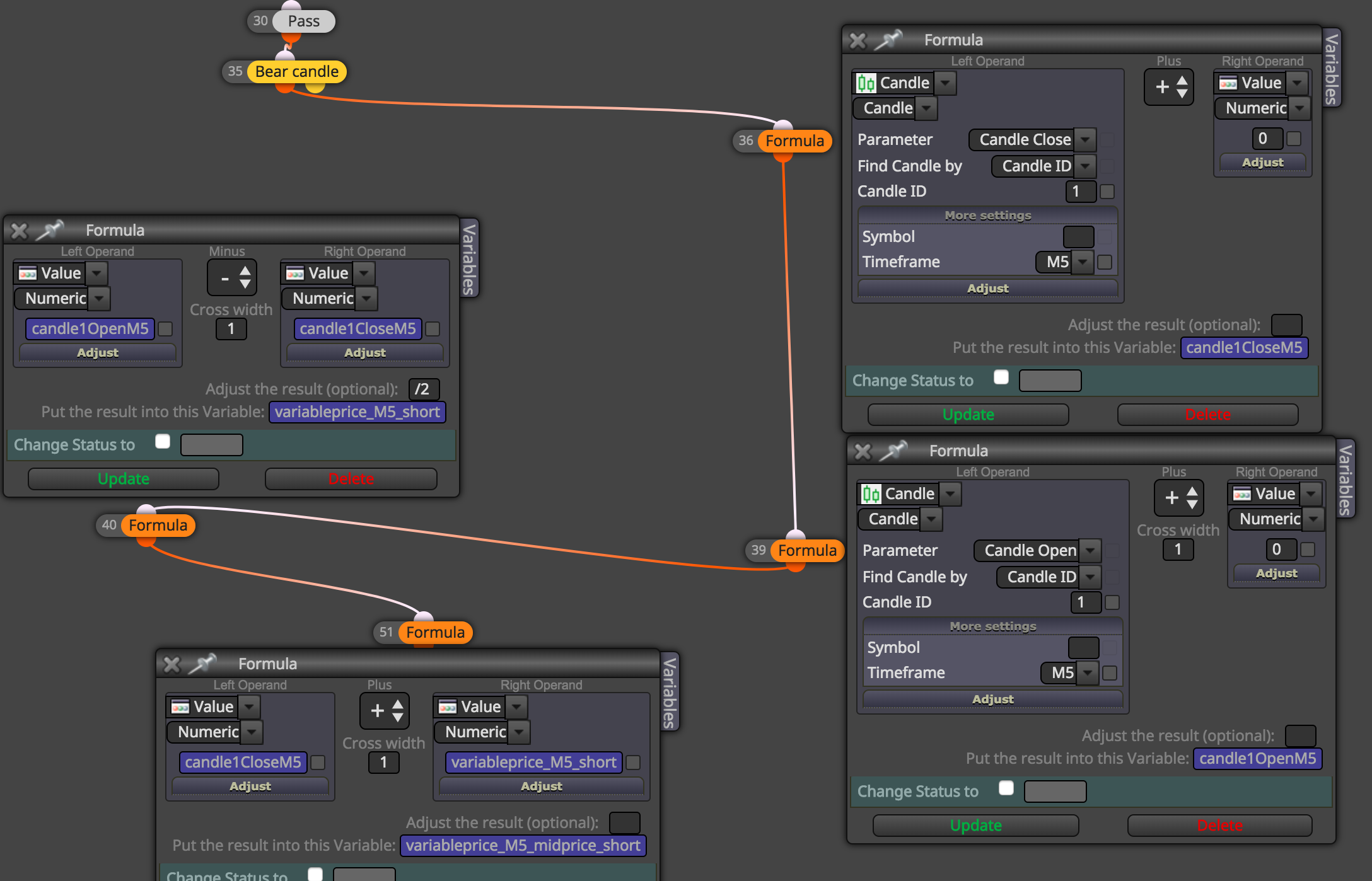Screen dimensions: 1372x881
Task: Select the Bear candle node 35
Action: coord(296,72)
